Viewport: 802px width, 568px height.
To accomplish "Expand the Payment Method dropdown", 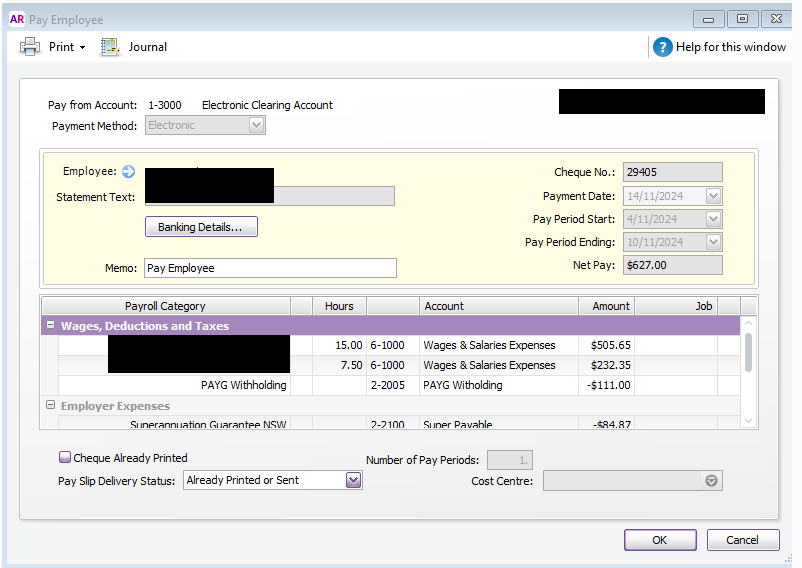I will click(256, 125).
